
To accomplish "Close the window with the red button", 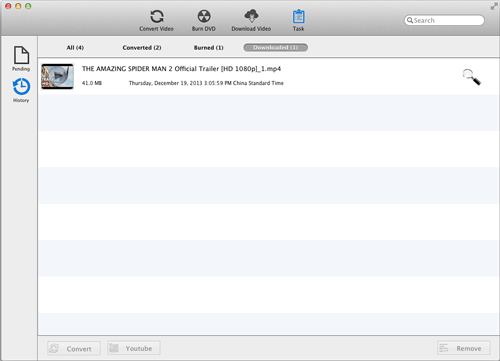I will tap(8, 6).
